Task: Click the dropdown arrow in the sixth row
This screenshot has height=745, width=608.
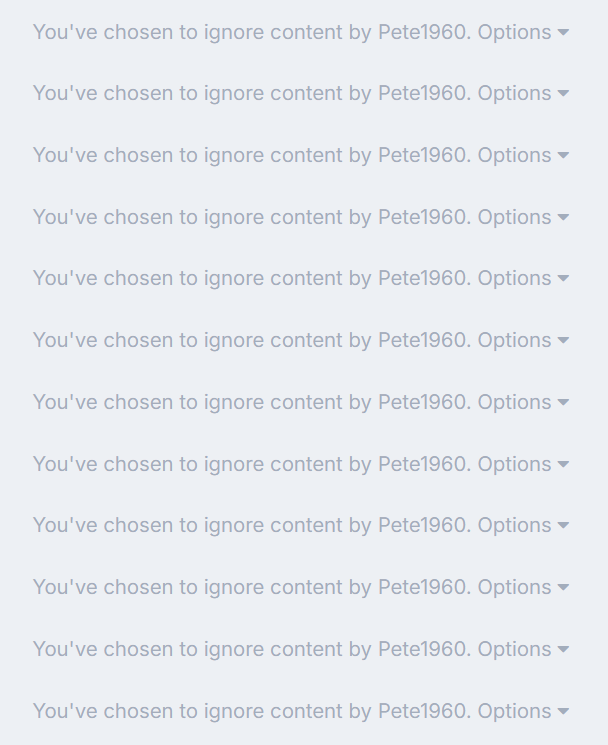Action: 563,341
